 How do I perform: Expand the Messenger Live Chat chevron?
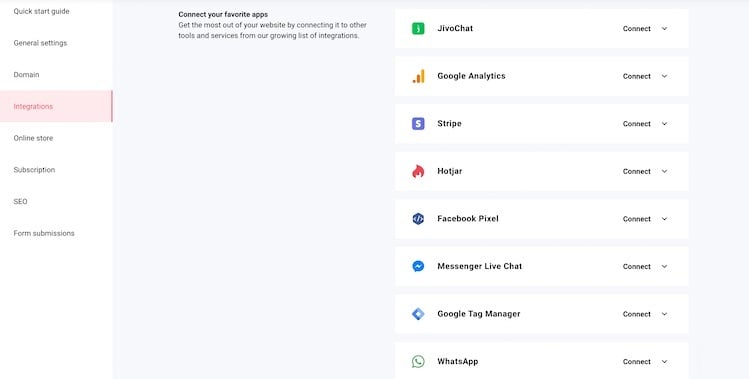click(664, 266)
